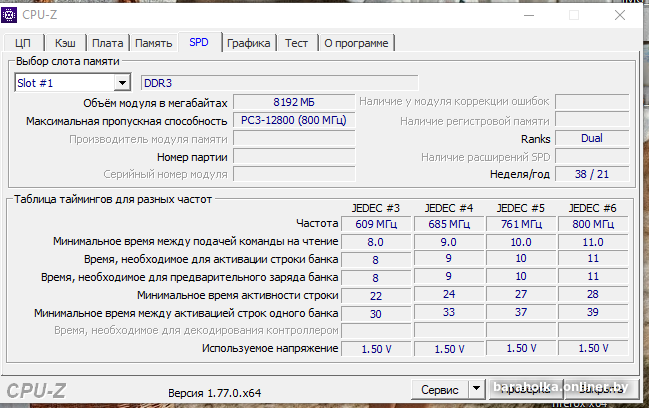649x408 pixels.
Task: Click the 8192 МБ module size value
Action: pos(294,102)
